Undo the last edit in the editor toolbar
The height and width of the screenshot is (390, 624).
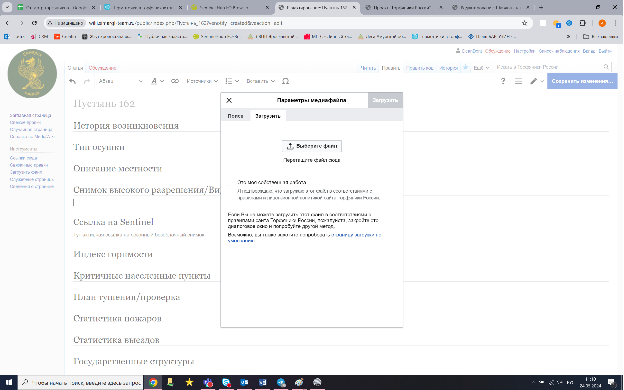coord(72,81)
